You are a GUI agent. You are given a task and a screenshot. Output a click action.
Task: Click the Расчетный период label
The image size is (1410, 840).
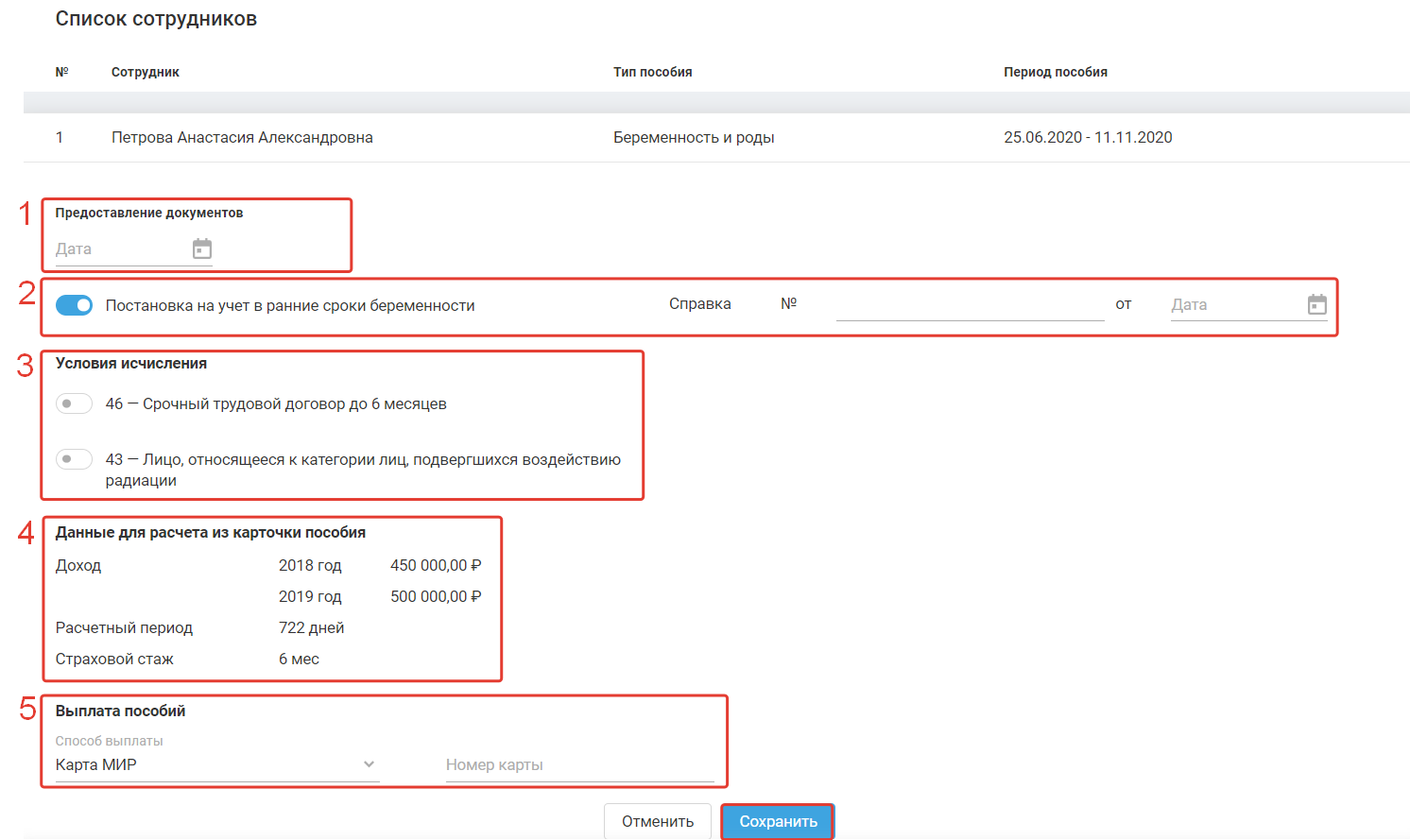coord(124,628)
